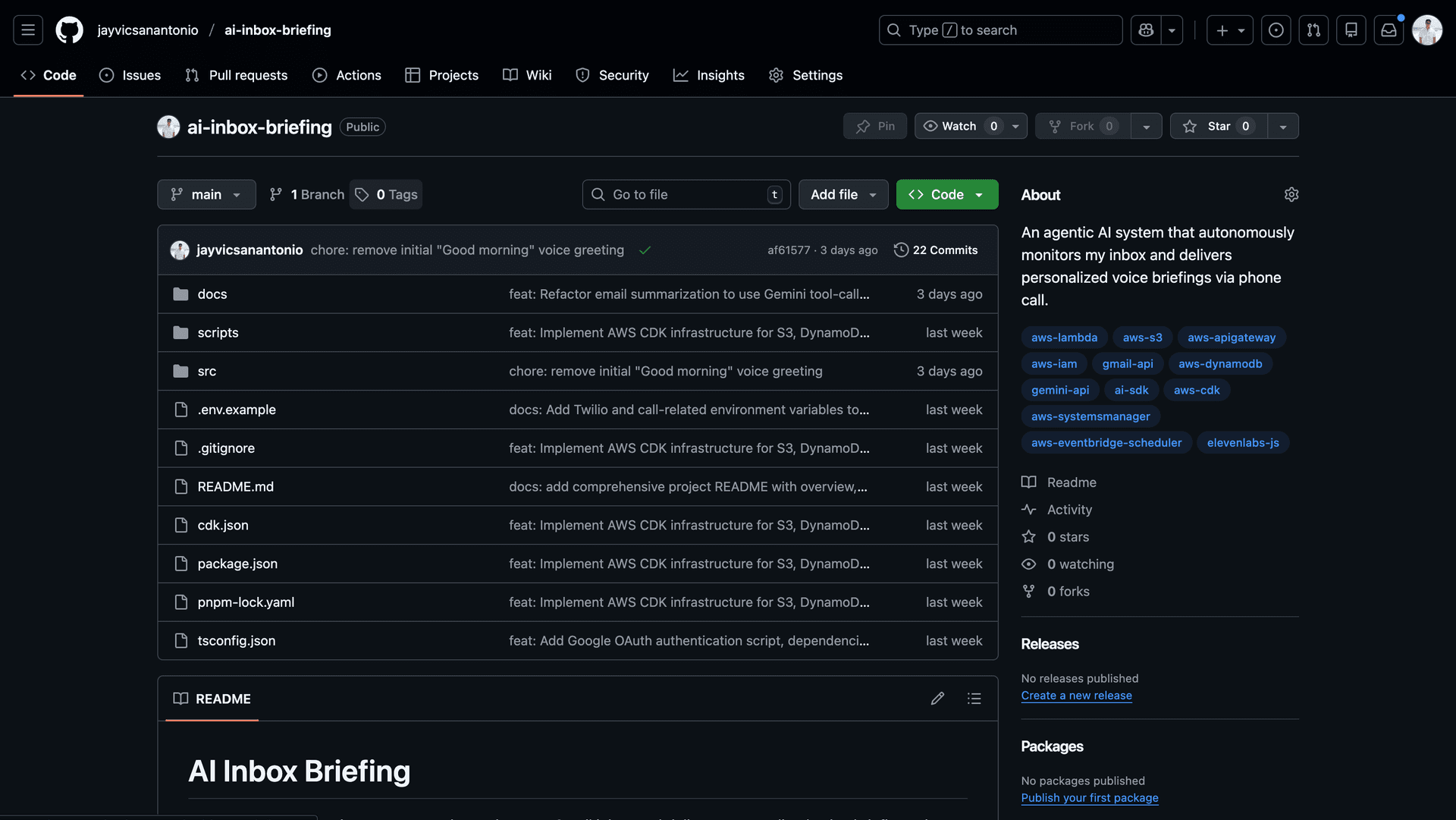Click the Create a new release link

pos(1076,696)
